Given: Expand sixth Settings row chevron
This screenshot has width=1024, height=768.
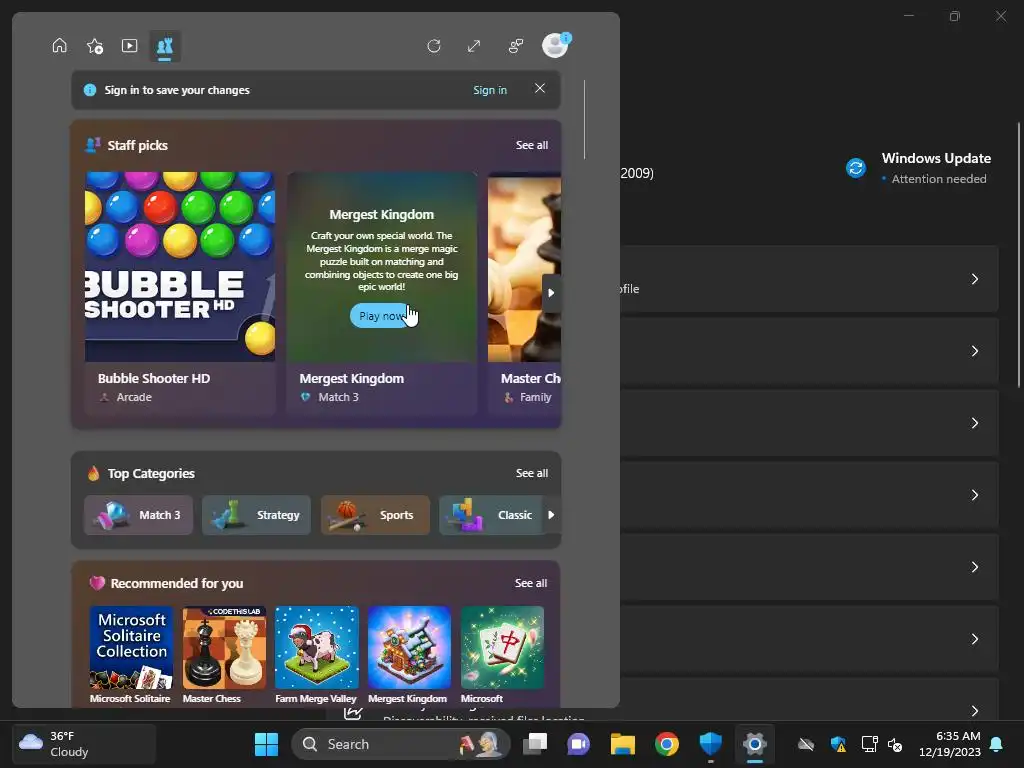Looking at the screenshot, I should [974, 639].
